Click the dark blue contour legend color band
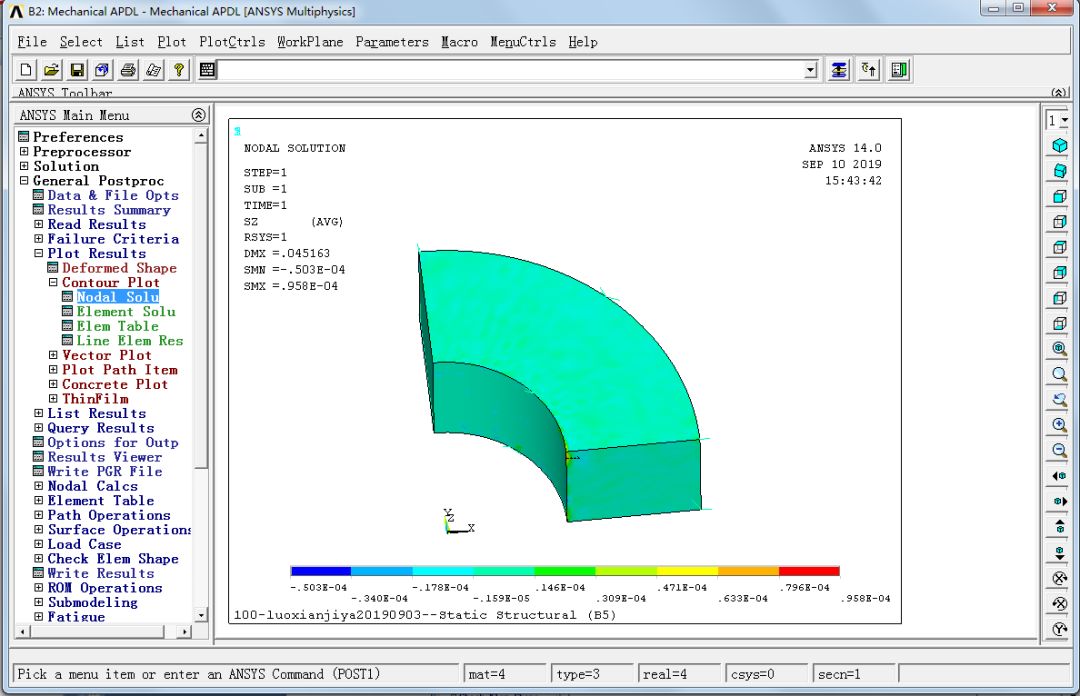This screenshot has height=696, width=1080. click(x=321, y=571)
